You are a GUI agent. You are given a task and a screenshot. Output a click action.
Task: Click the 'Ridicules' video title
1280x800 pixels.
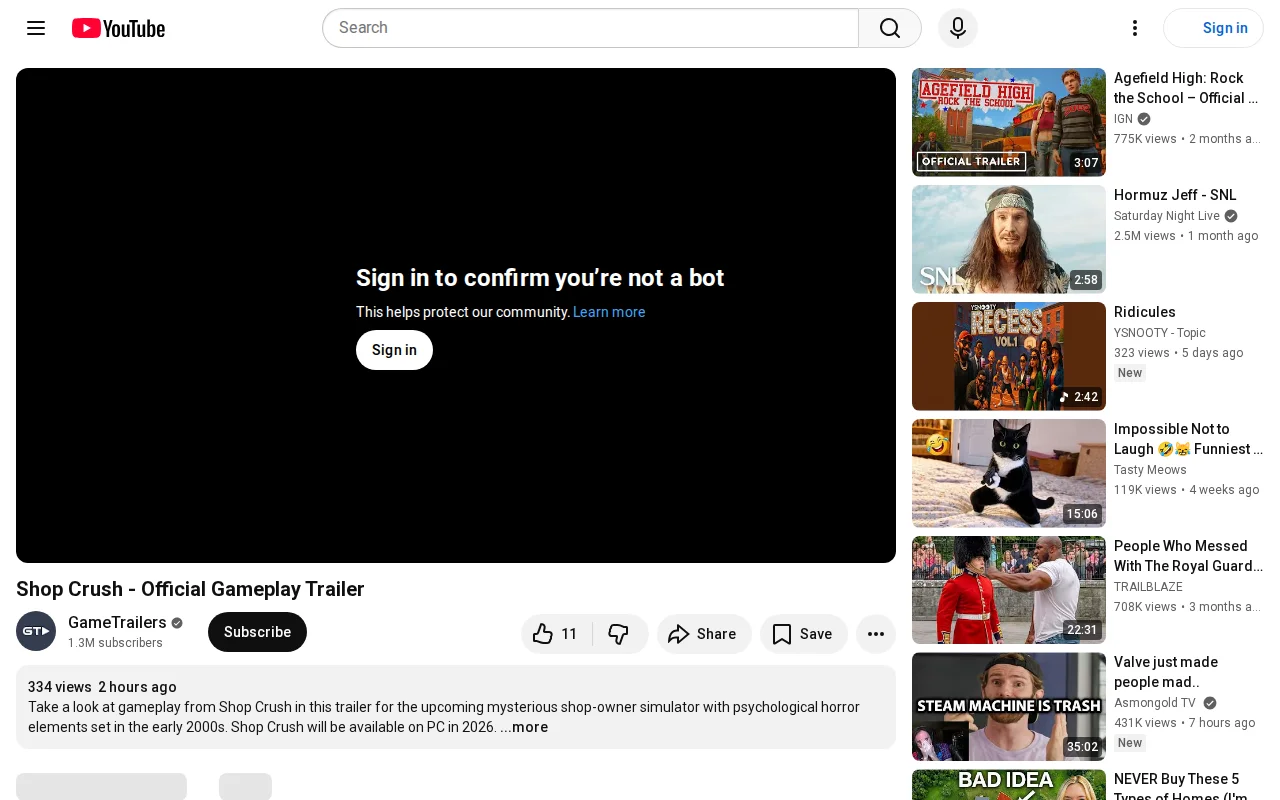pyautogui.click(x=1145, y=312)
